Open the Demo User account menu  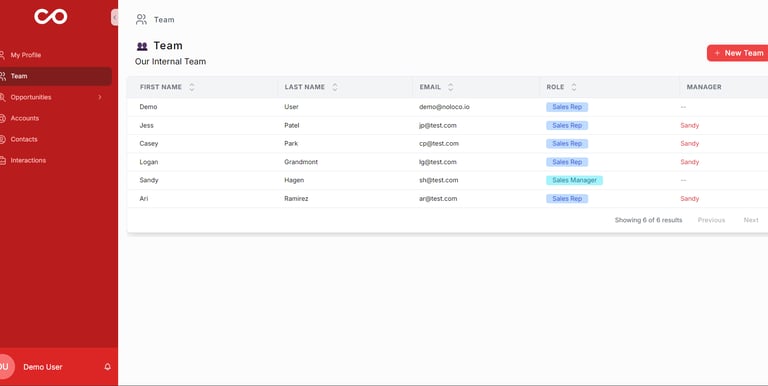coord(43,367)
